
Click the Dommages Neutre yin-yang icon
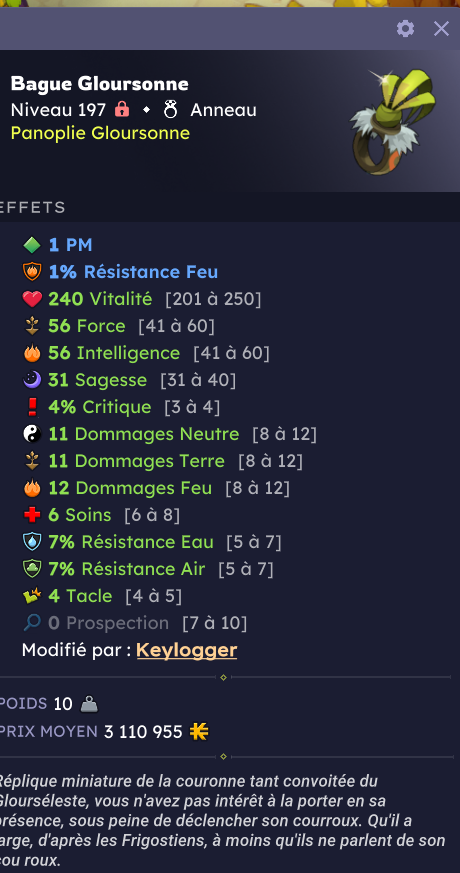pyautogui.click(x=32, y=434)
